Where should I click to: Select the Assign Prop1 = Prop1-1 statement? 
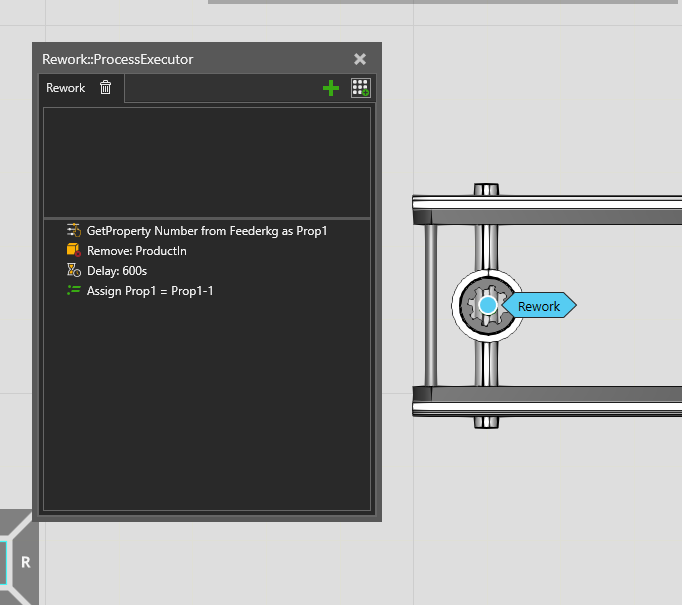coord(150,291)
